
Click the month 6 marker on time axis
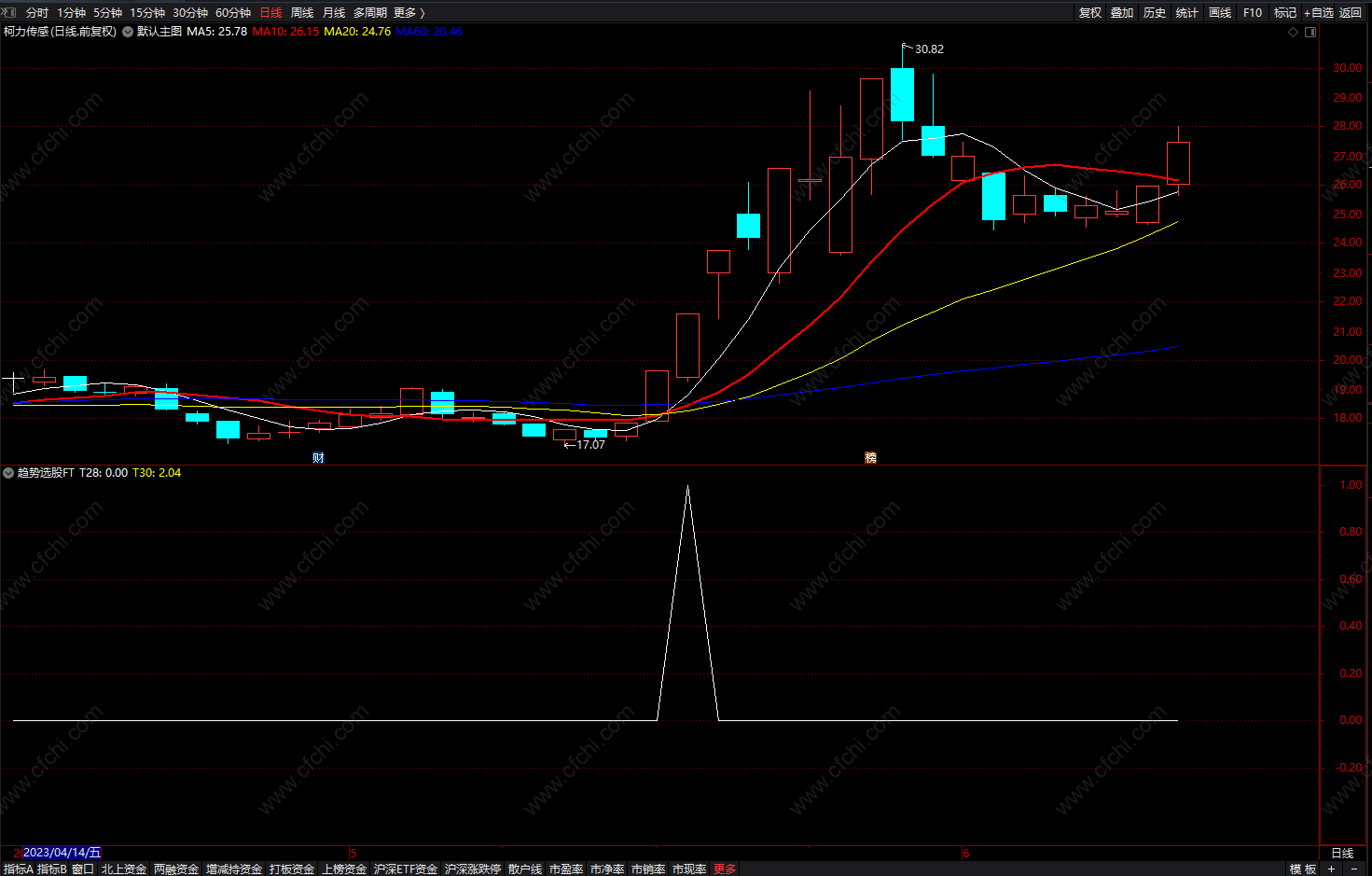point(966,853)
